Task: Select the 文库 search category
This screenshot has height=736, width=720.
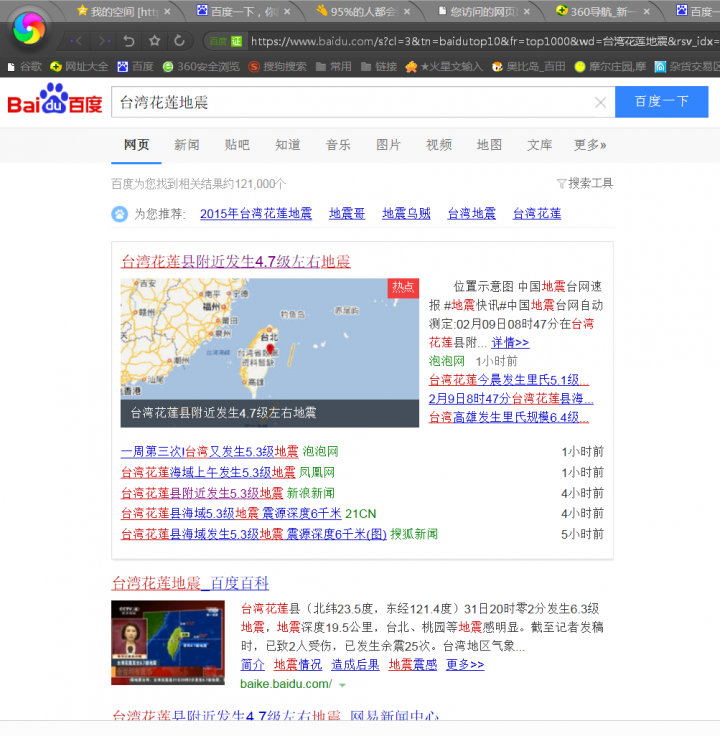Action: [539, 145]
